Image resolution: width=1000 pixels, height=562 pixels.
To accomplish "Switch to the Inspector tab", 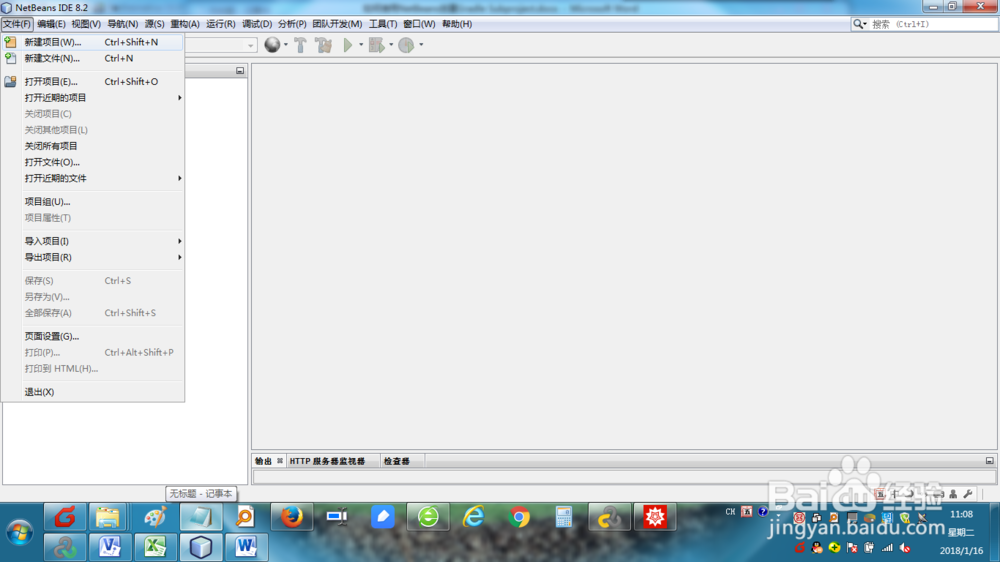I will 397,461.
